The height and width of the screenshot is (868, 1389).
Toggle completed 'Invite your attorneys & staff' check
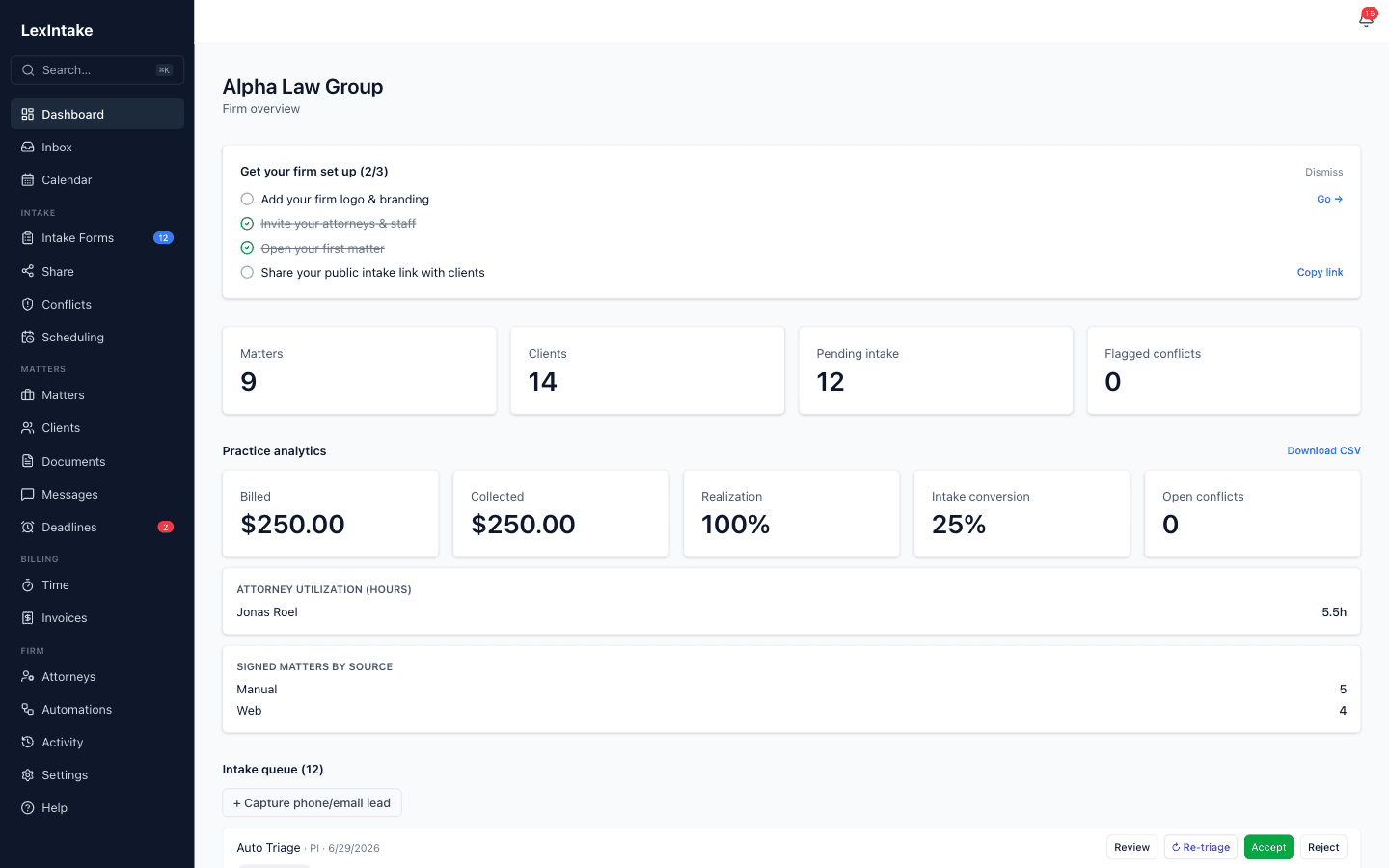[x=247, y=223]
